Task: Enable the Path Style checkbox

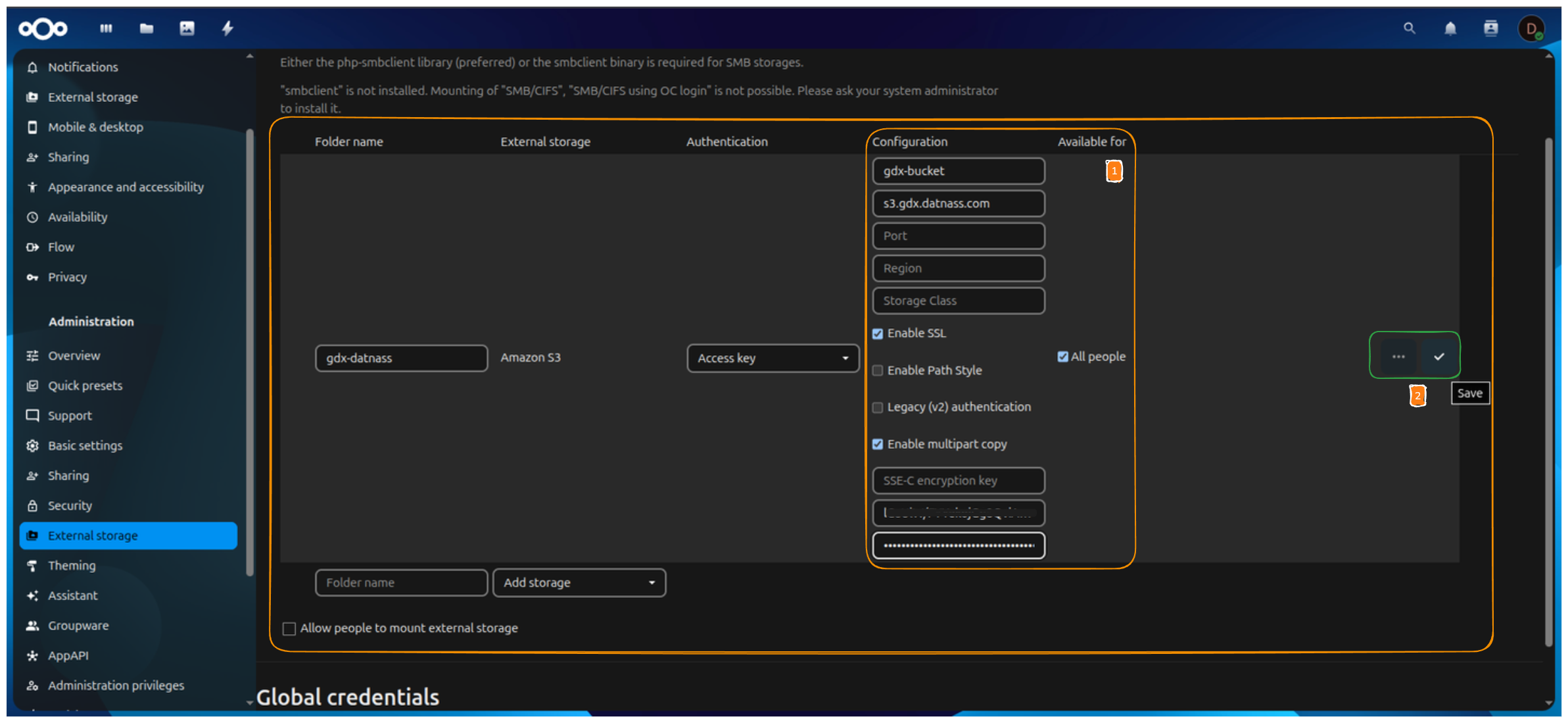Action: pyautogui.click(x=878, y=370)
